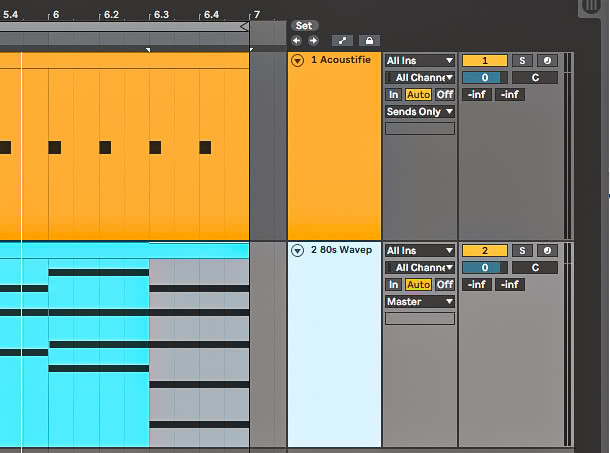Screen dimensions: 610x453
Task: Click 6.3 on the beat ruler
Action: tap(161, 15)
